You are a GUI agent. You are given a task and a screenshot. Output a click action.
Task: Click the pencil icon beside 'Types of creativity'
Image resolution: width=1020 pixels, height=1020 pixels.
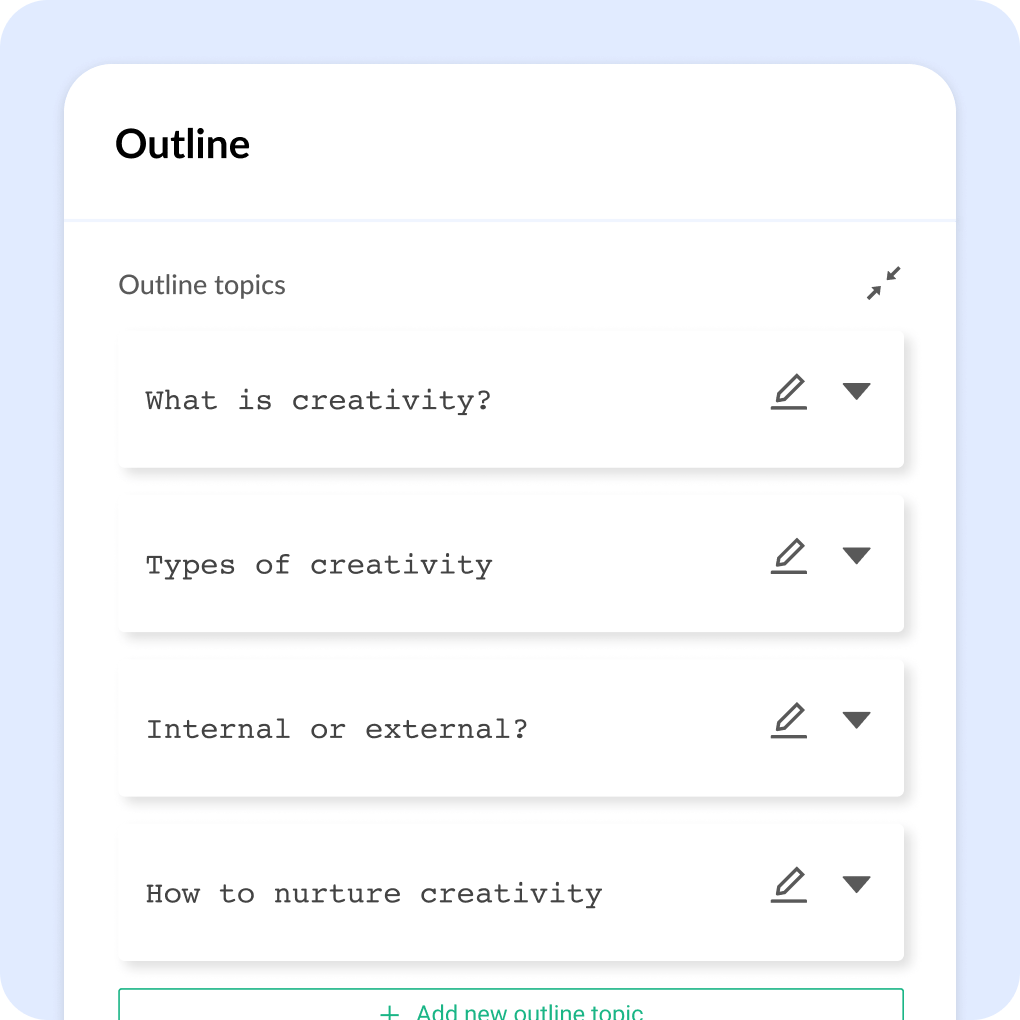[789, 556]
